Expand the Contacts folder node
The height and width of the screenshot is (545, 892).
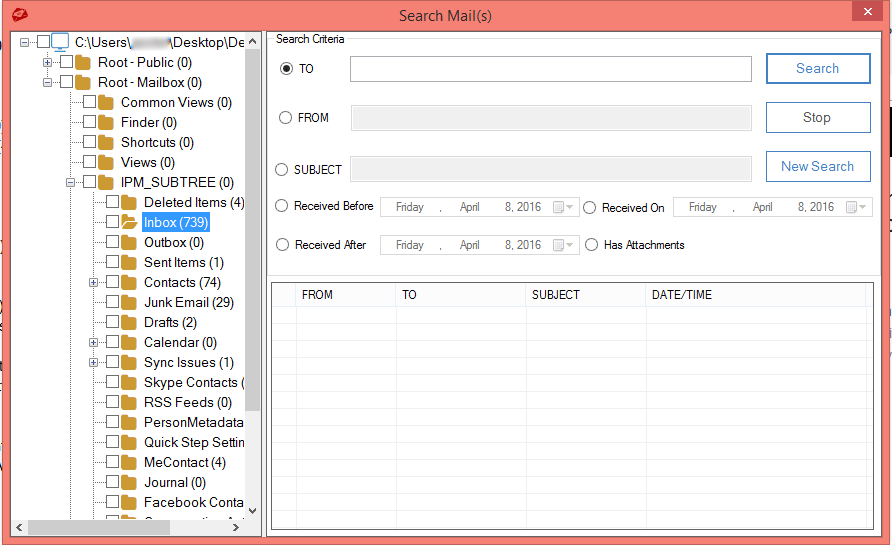tap(93, 282)
